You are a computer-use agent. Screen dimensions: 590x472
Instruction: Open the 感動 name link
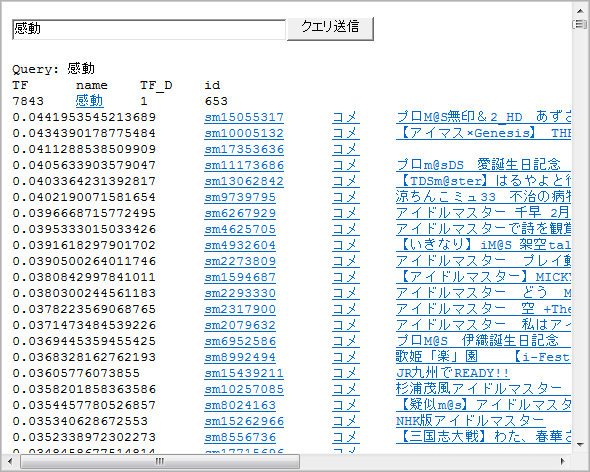(89, 101)
